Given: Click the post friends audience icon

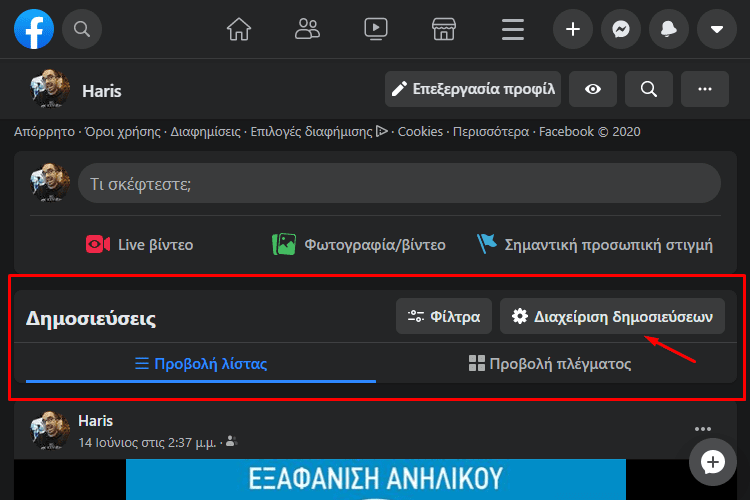Looking at the screenshot, I should (x=232, y=442).
